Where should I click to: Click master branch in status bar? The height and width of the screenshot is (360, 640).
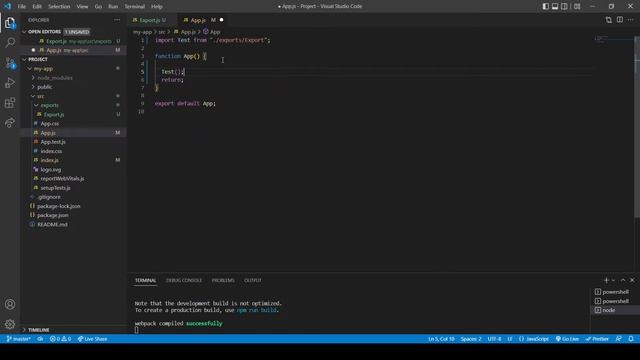coord(18,339)
